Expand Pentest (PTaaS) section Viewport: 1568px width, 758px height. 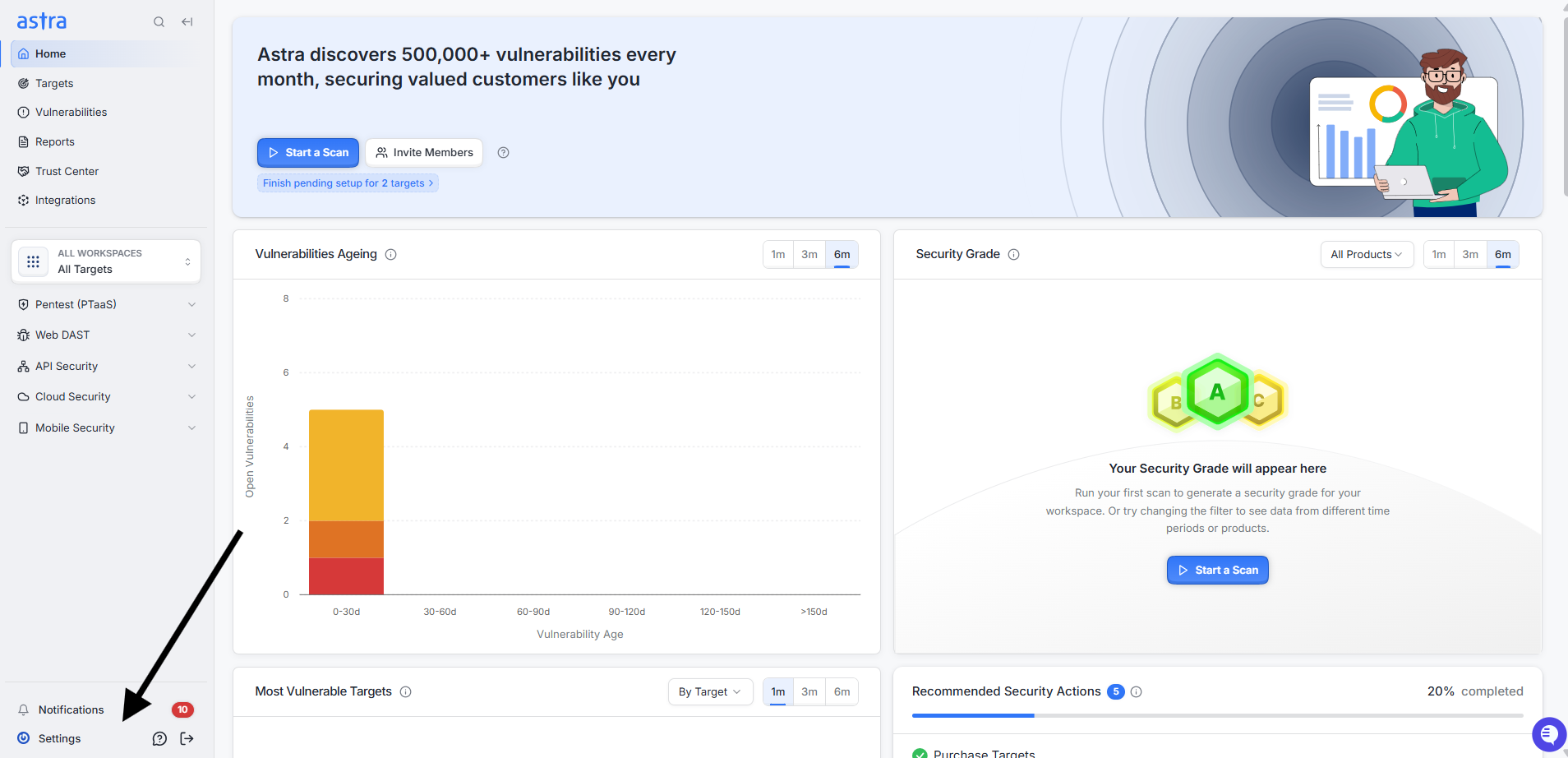click(106, 305)
